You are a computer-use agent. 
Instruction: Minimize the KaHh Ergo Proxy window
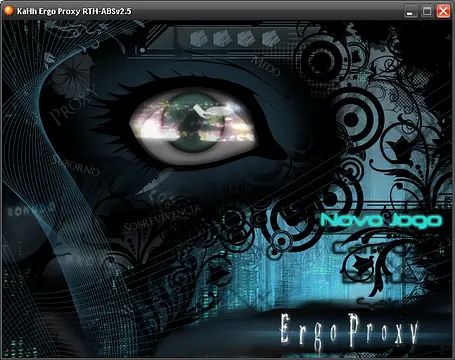(x=410, y=11)
